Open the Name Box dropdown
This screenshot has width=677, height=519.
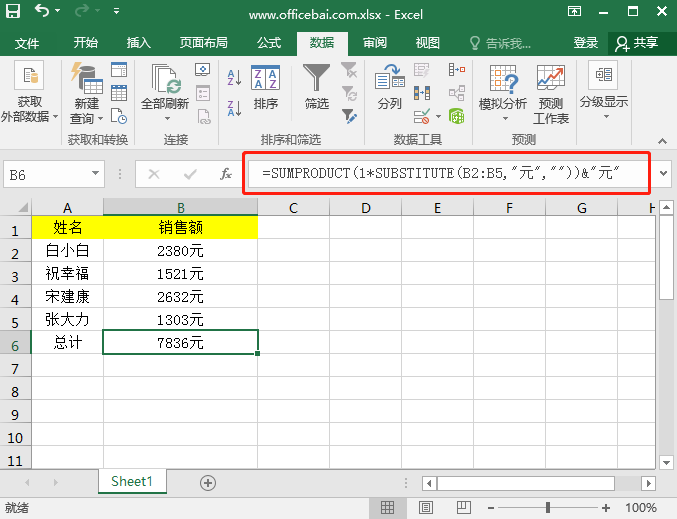95,174
